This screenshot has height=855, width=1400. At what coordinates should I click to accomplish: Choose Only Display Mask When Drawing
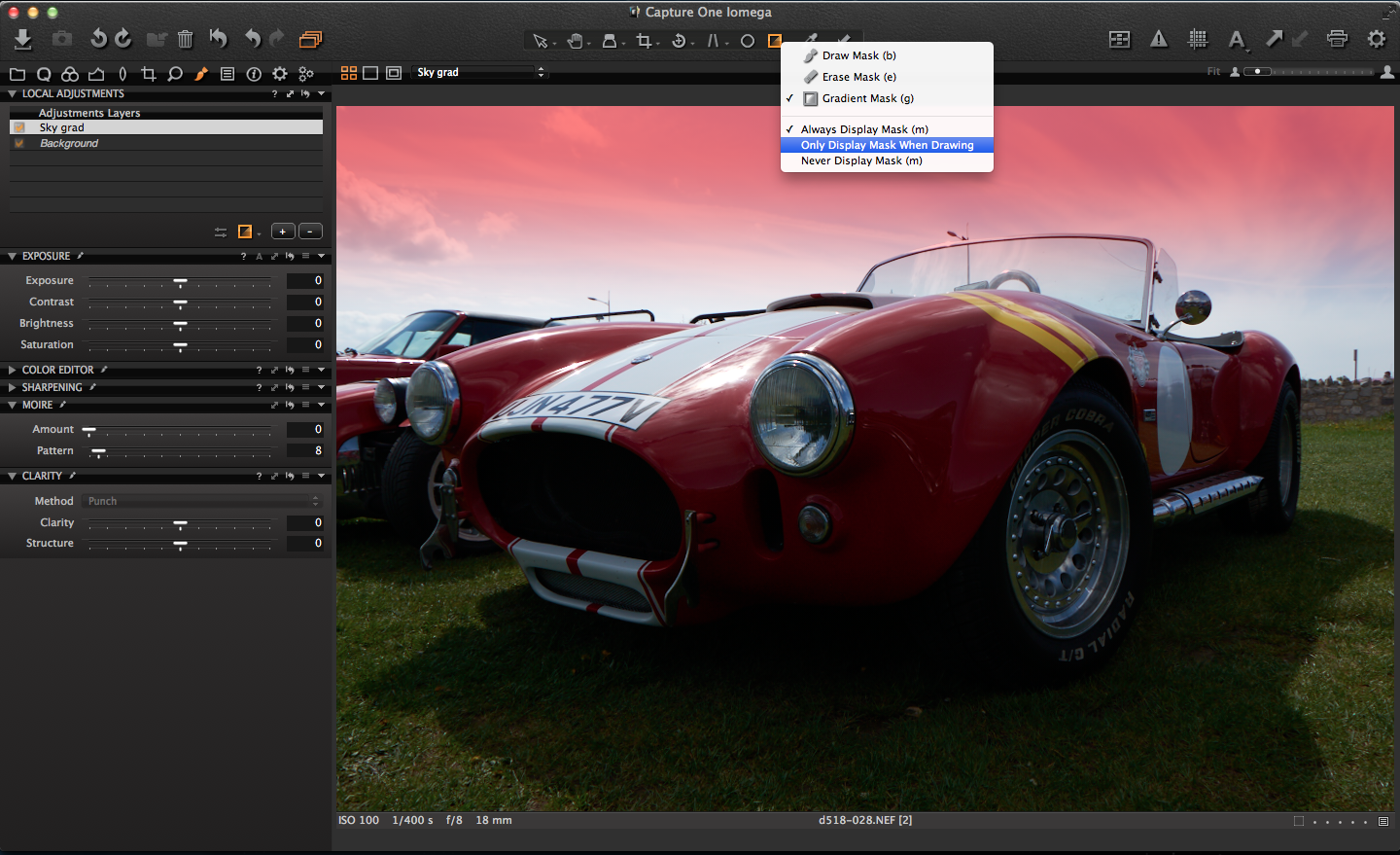pyautogui.click(x=886, y=144)
